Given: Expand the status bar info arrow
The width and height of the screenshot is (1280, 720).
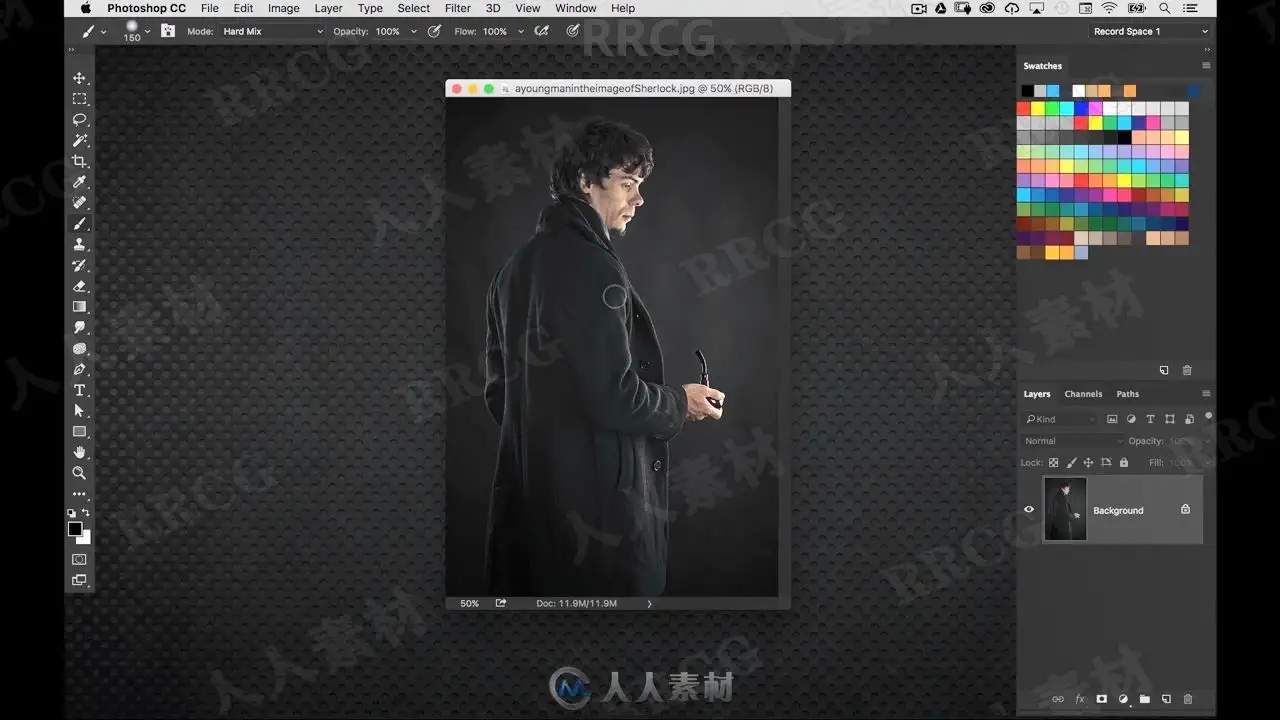Looking at the screenshot, I should [649, 604].
